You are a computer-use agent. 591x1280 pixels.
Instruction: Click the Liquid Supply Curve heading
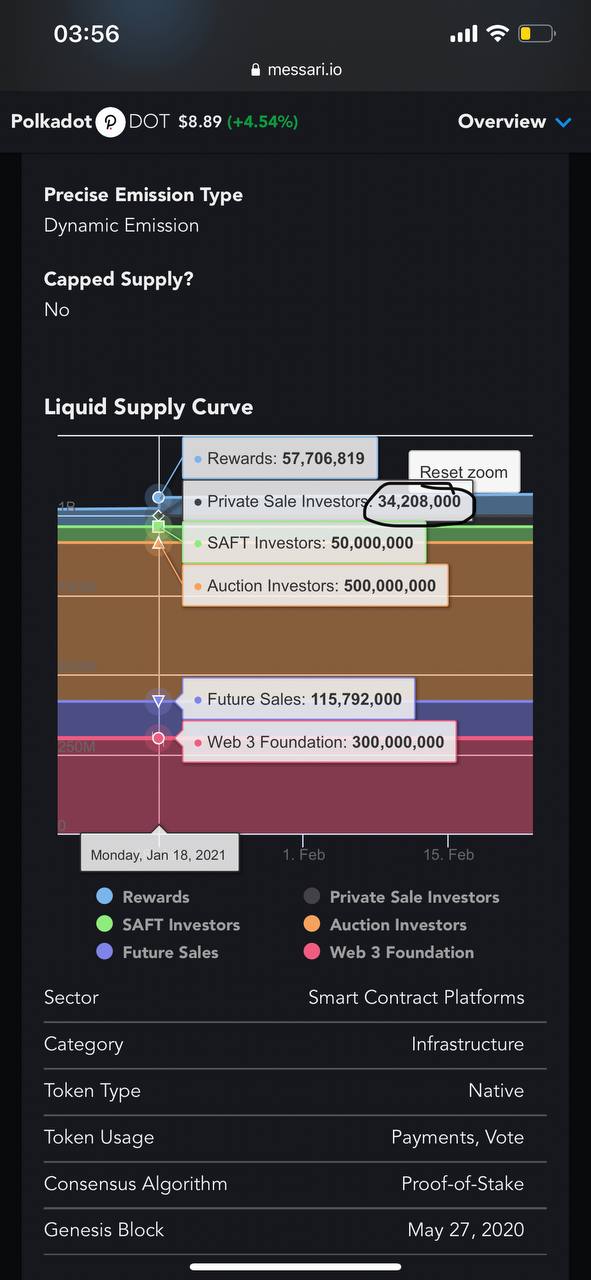pyautogui.click(x=148, y=407)
